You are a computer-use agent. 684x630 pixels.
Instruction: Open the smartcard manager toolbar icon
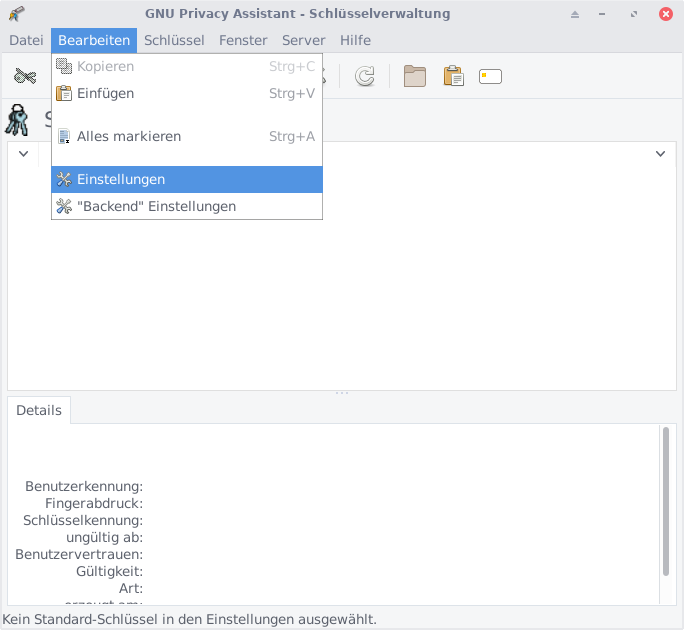click(x=490, y=77)
